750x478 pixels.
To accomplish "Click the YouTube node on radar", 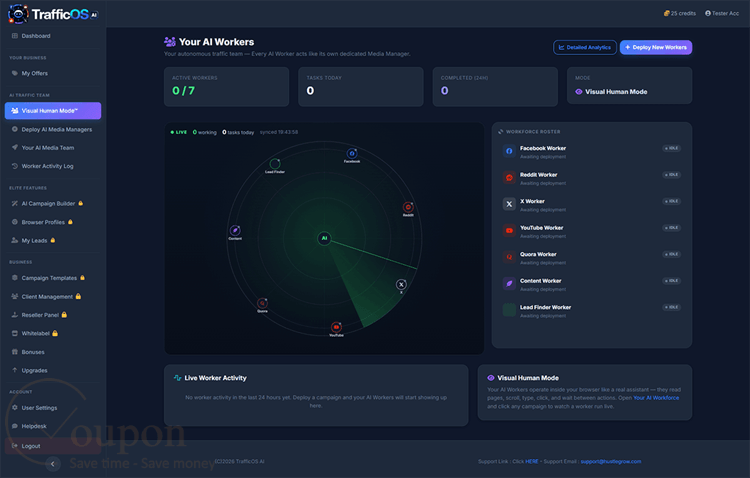I will [x=336, y=327].
